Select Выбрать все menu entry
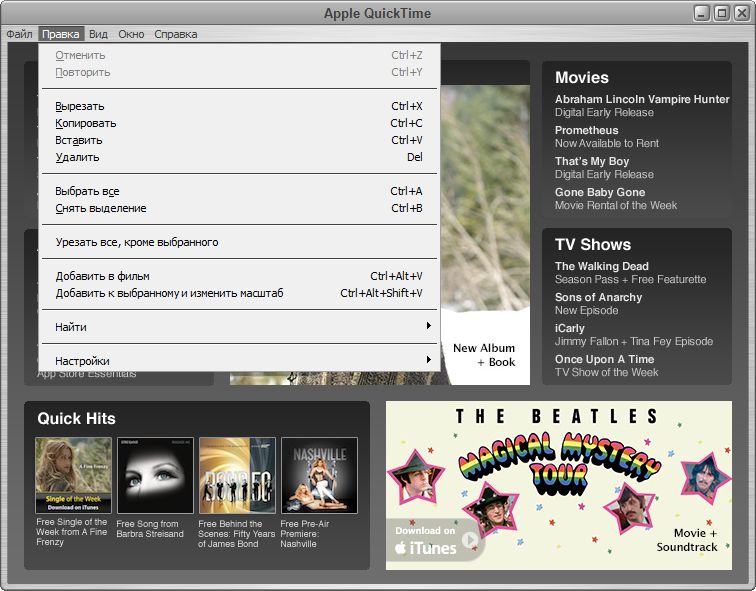This screenshot has height=591, width=756. coord(239,191)
